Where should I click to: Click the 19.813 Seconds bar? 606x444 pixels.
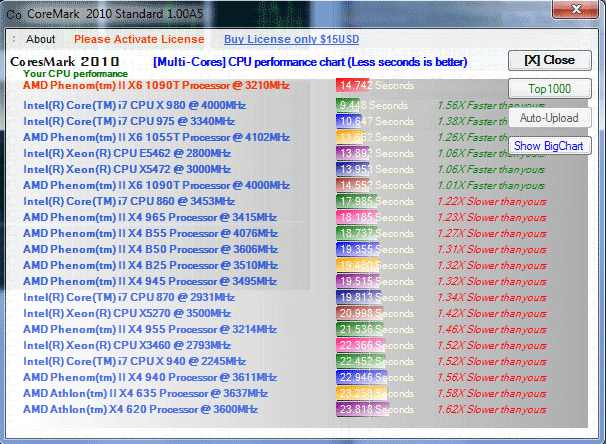tap(359, 298)
